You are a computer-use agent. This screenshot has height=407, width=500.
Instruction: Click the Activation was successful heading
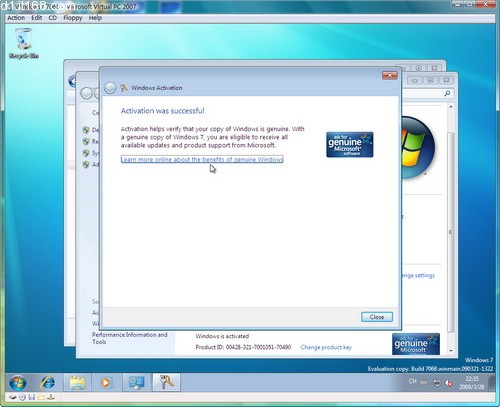point(163,111)
